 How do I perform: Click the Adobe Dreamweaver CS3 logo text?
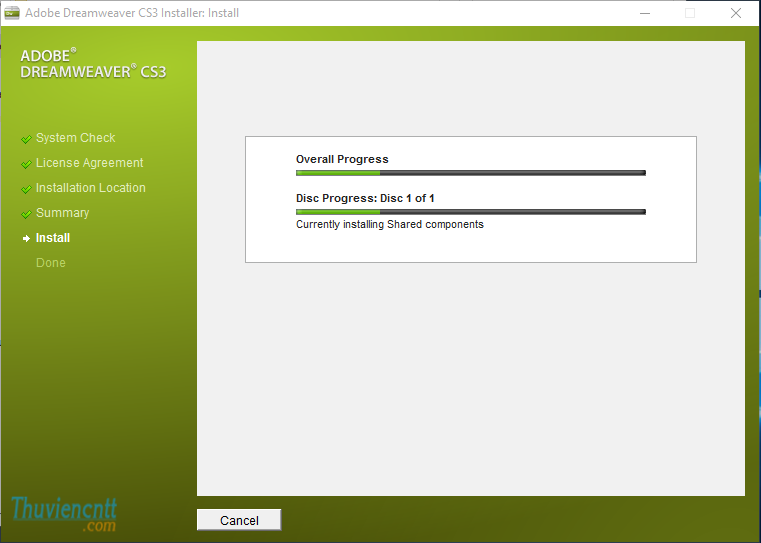point(93,64)
